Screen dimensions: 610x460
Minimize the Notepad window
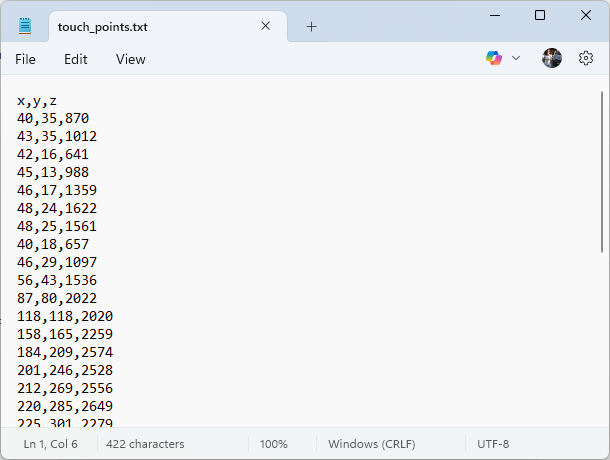tap(495, 16)
